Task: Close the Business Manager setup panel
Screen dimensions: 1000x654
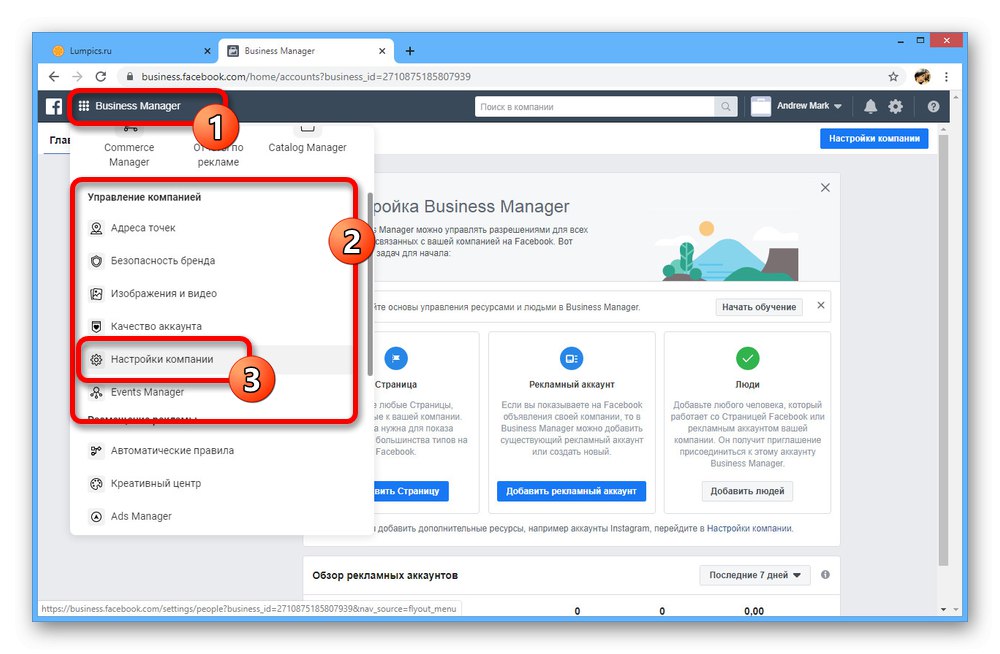Action: [x=825, y=188]
